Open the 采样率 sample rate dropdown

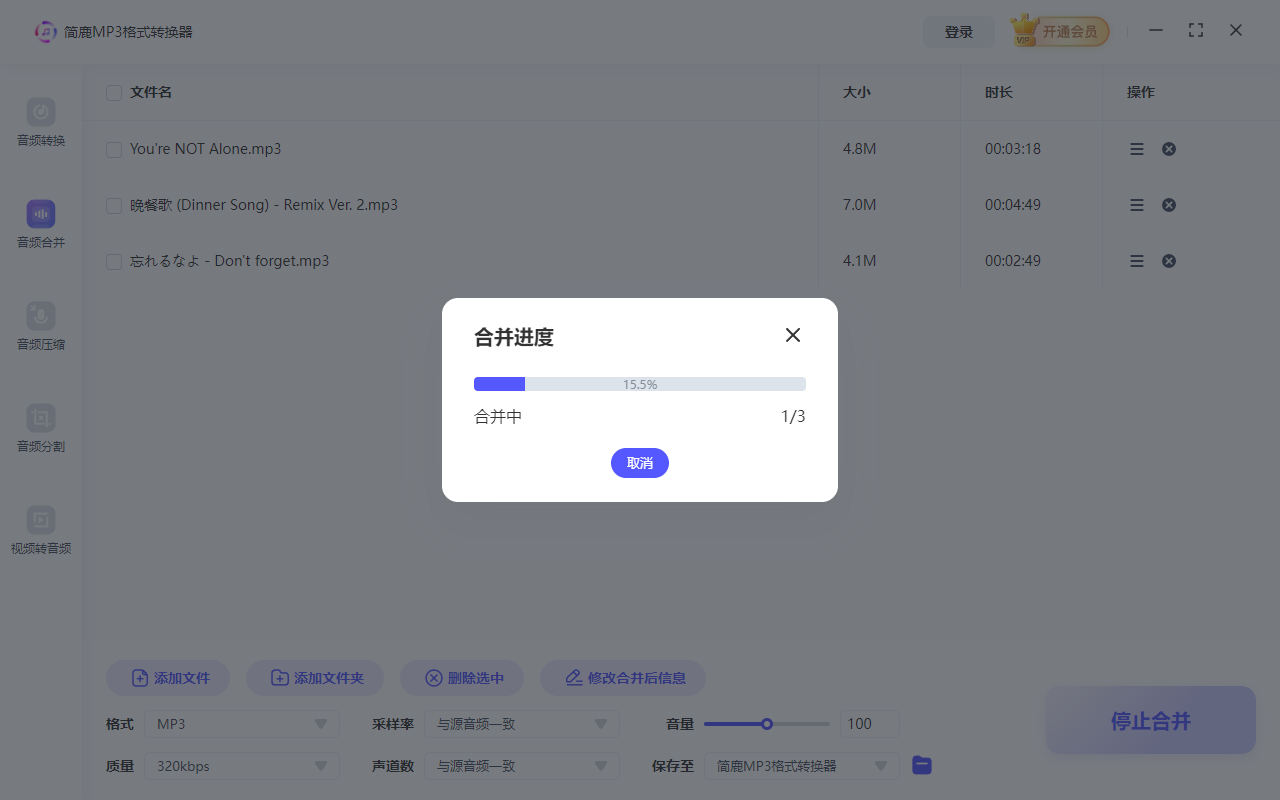pyautogui.click(x=522, y=724)
